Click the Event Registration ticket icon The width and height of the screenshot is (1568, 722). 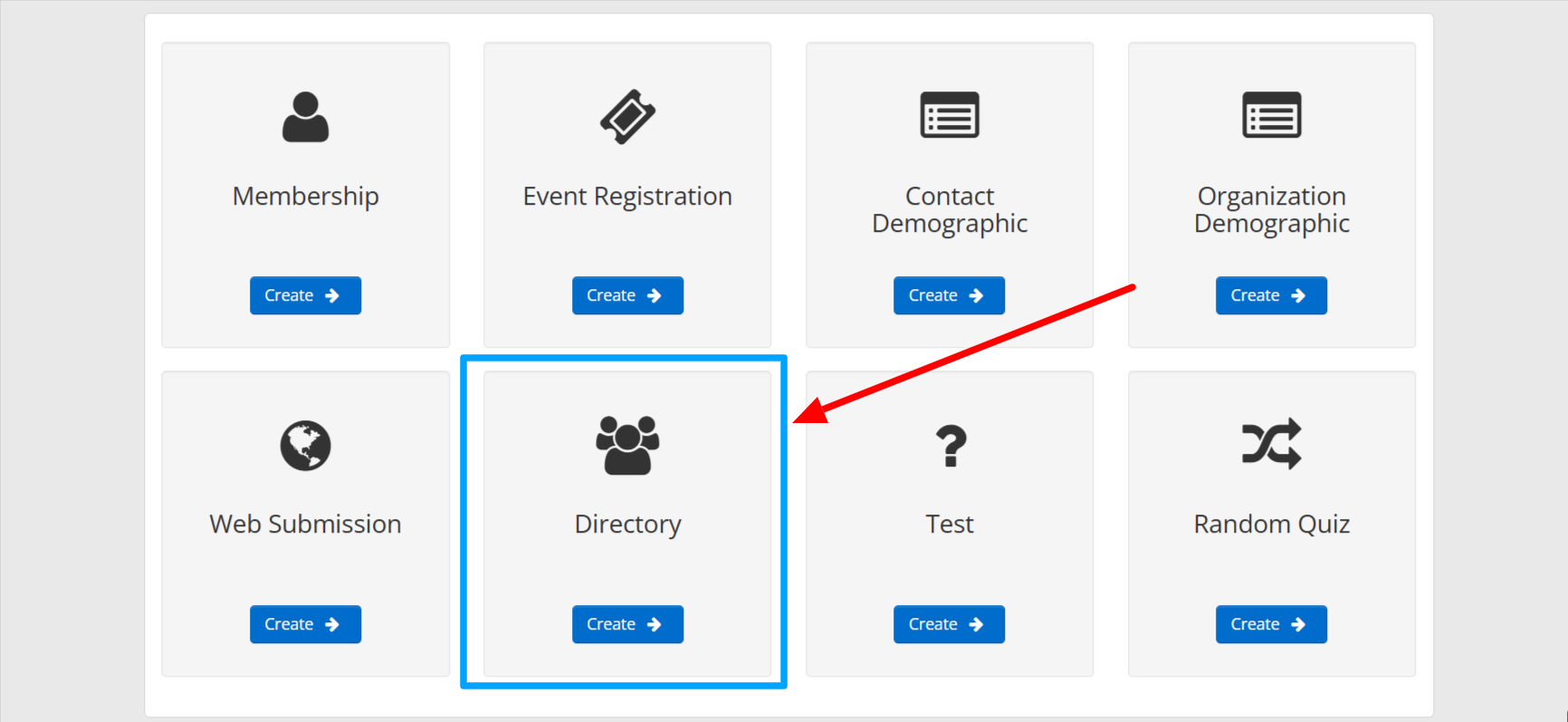click(627, 117)
